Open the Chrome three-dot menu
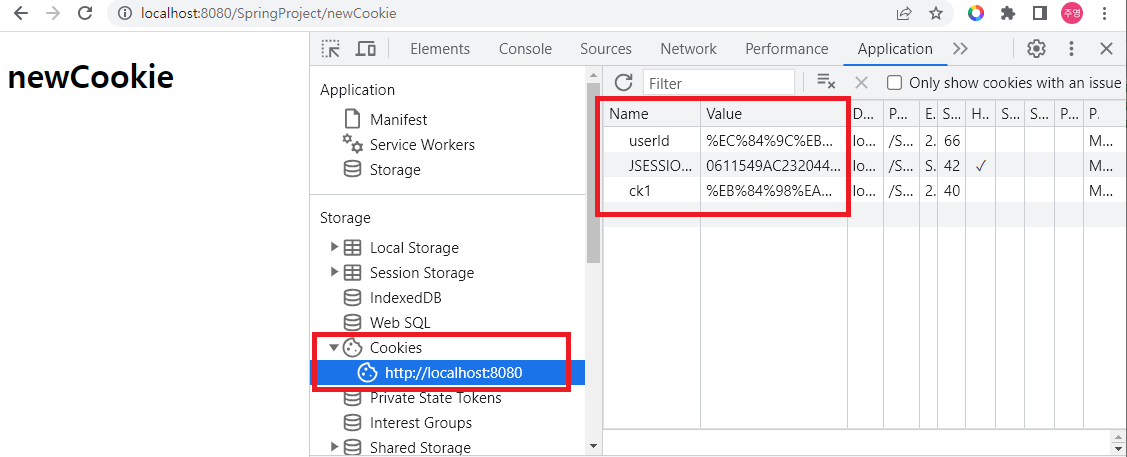The height and width of the screenshot is (457, 1127). coord(1104,13)
